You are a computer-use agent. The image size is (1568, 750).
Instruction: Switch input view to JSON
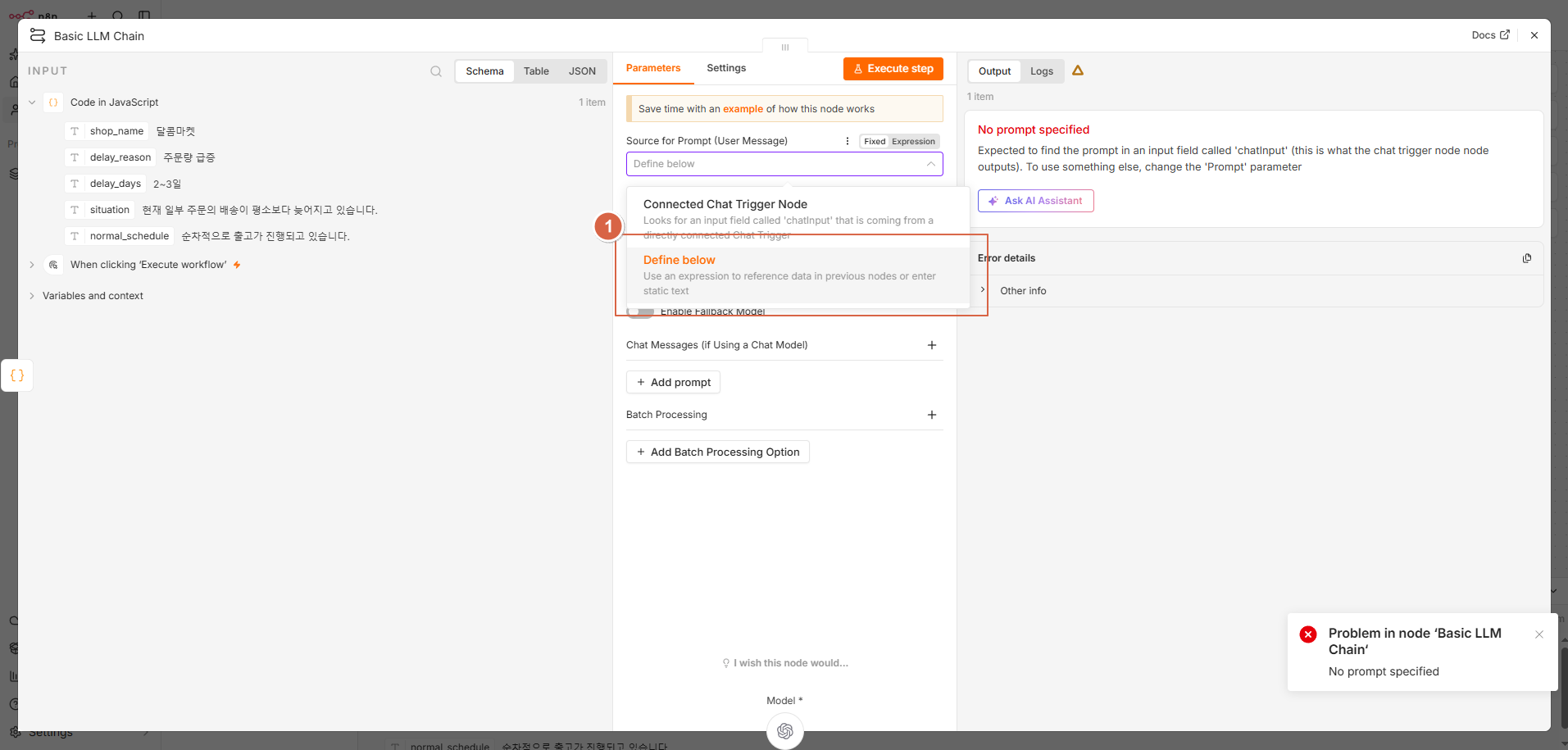pos(582,71)
